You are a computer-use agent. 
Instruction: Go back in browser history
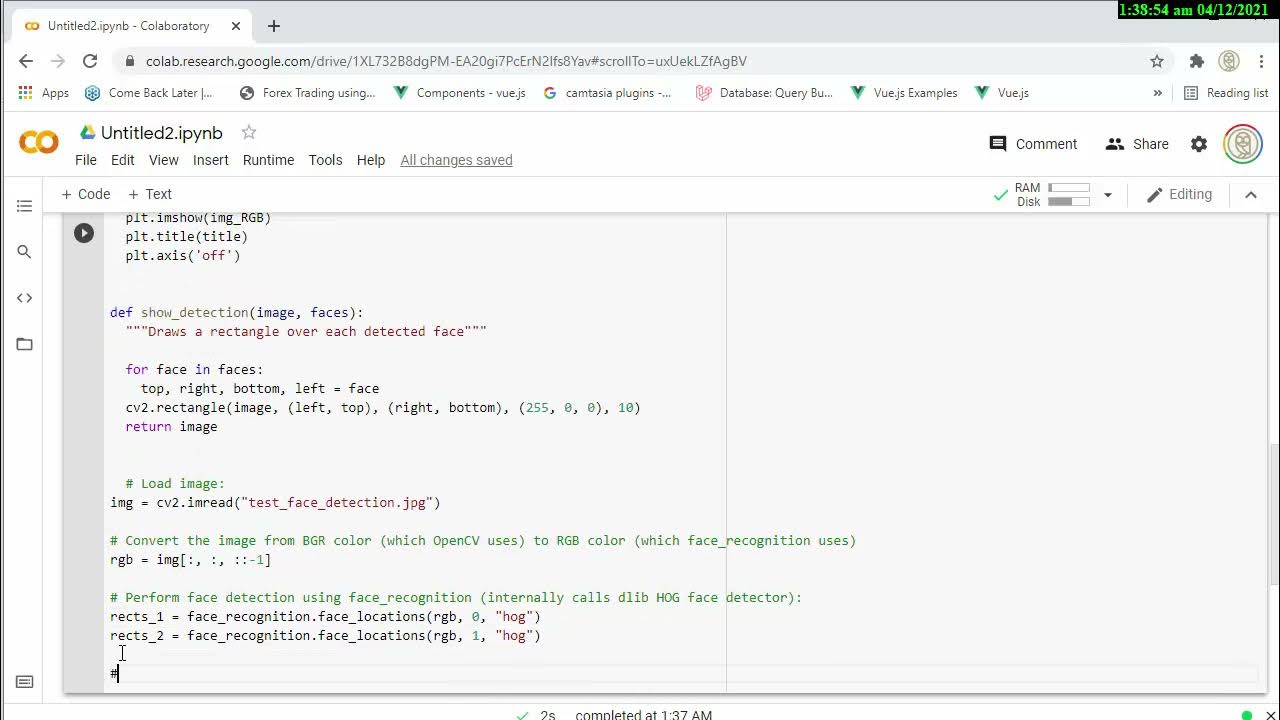coord(26,61)
